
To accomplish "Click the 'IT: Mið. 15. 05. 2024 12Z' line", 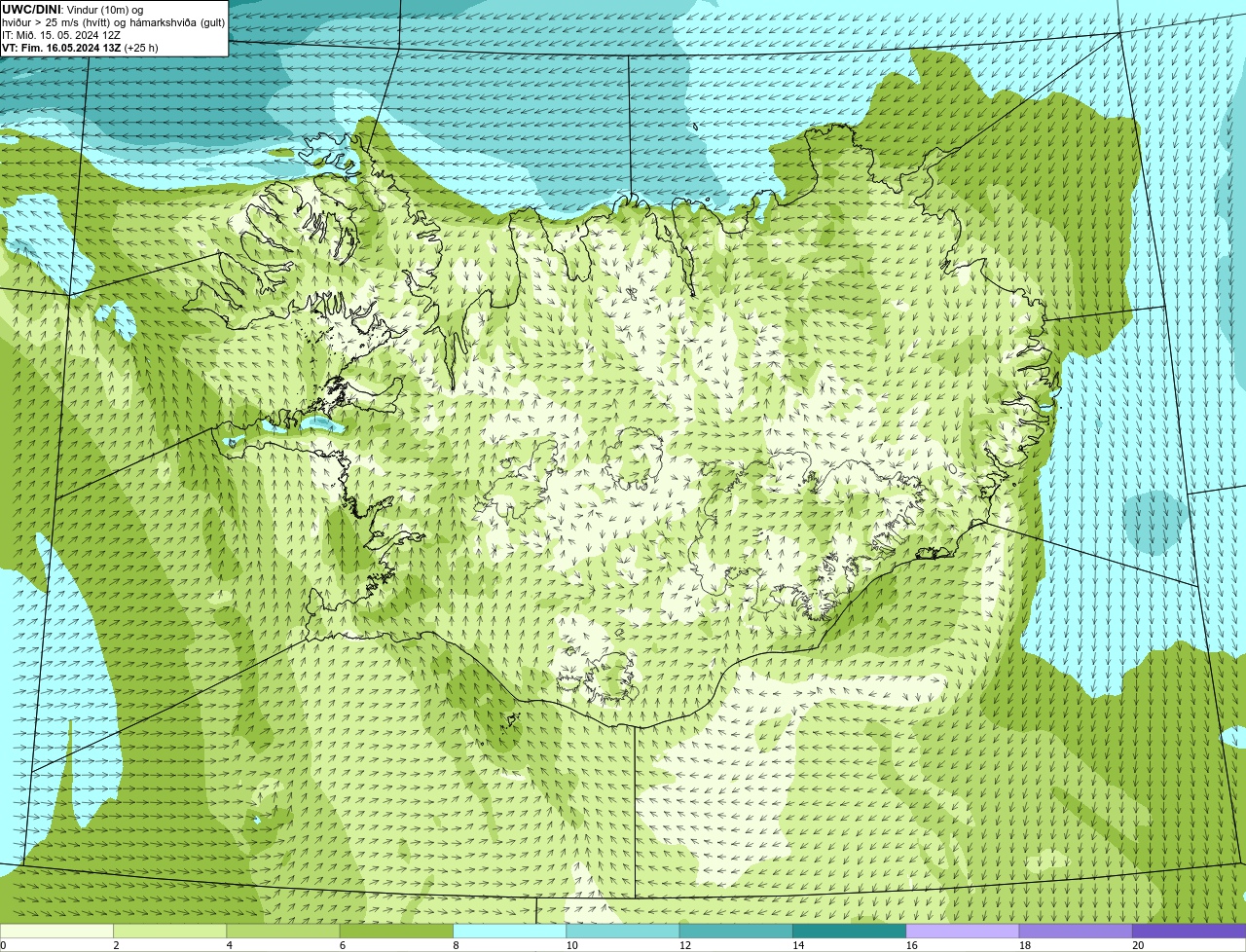I will coord(61,34).
